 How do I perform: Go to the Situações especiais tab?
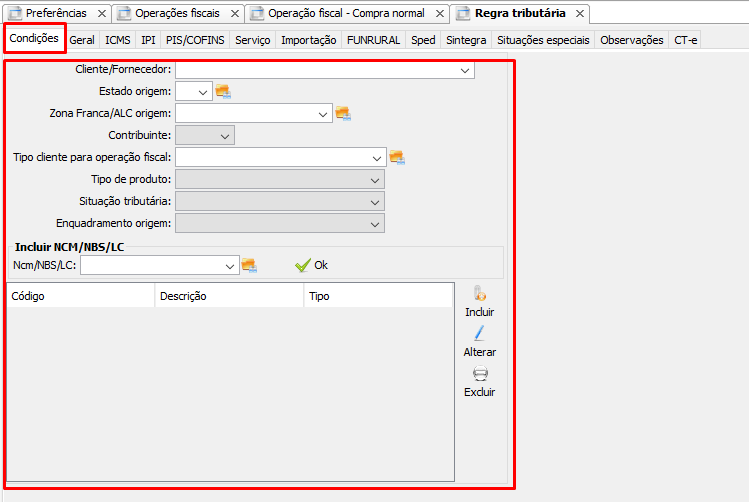(x=544, y=40)
